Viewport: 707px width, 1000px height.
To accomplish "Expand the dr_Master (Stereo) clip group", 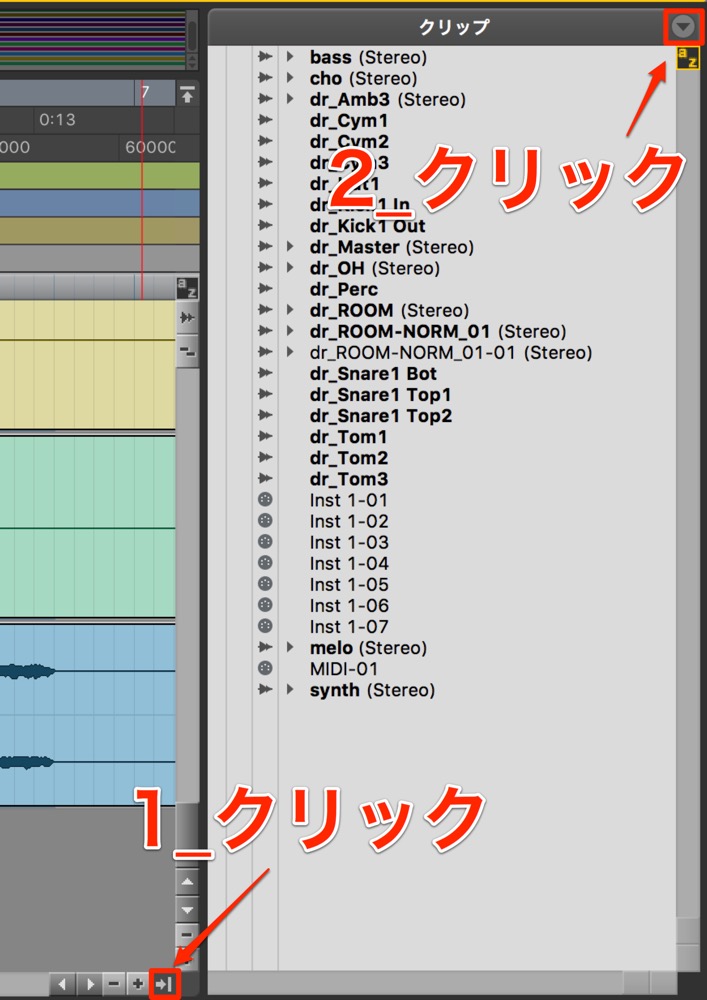I will click(290, 247).
